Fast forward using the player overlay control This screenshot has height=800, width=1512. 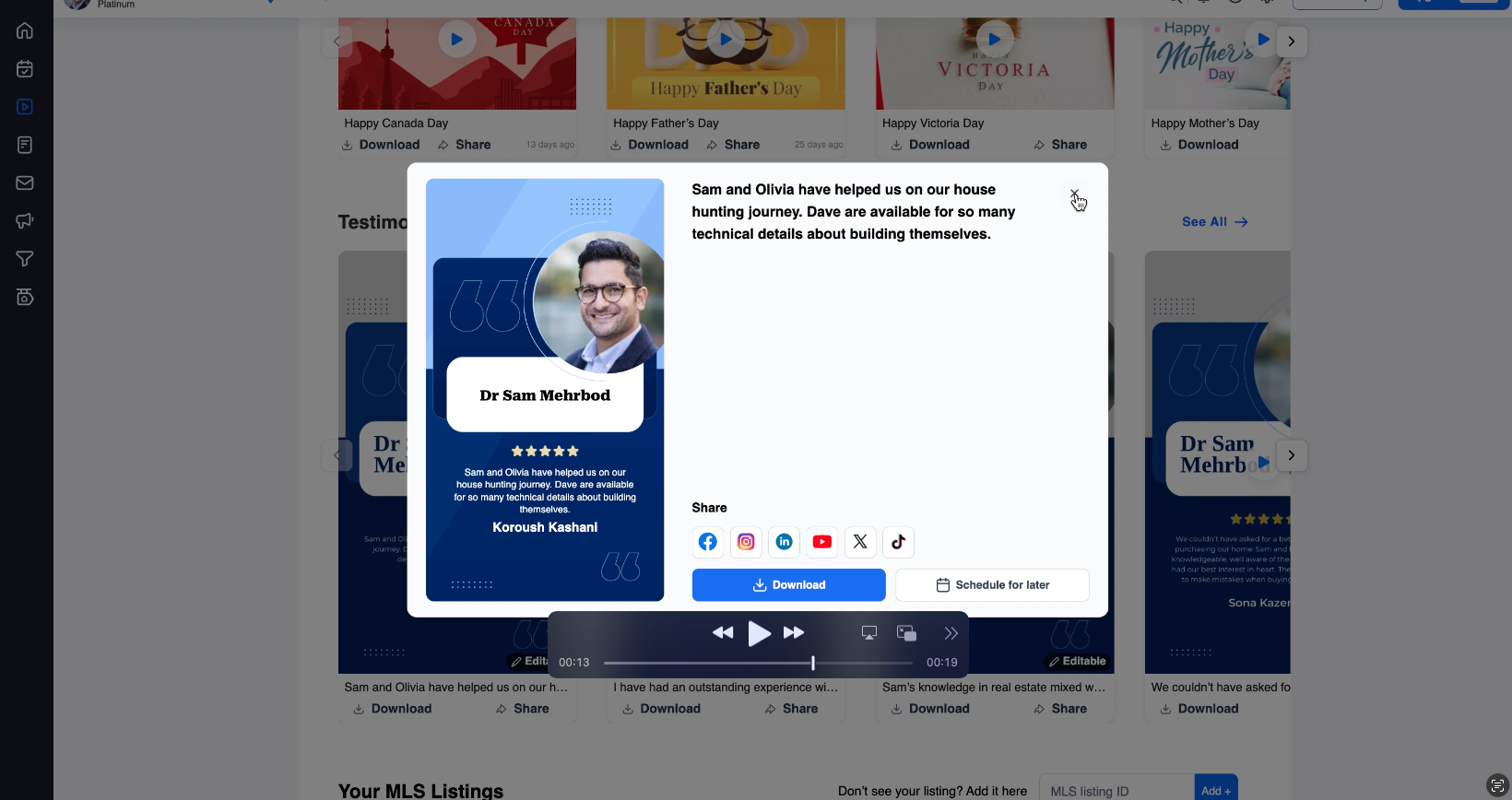pos(794,632)
